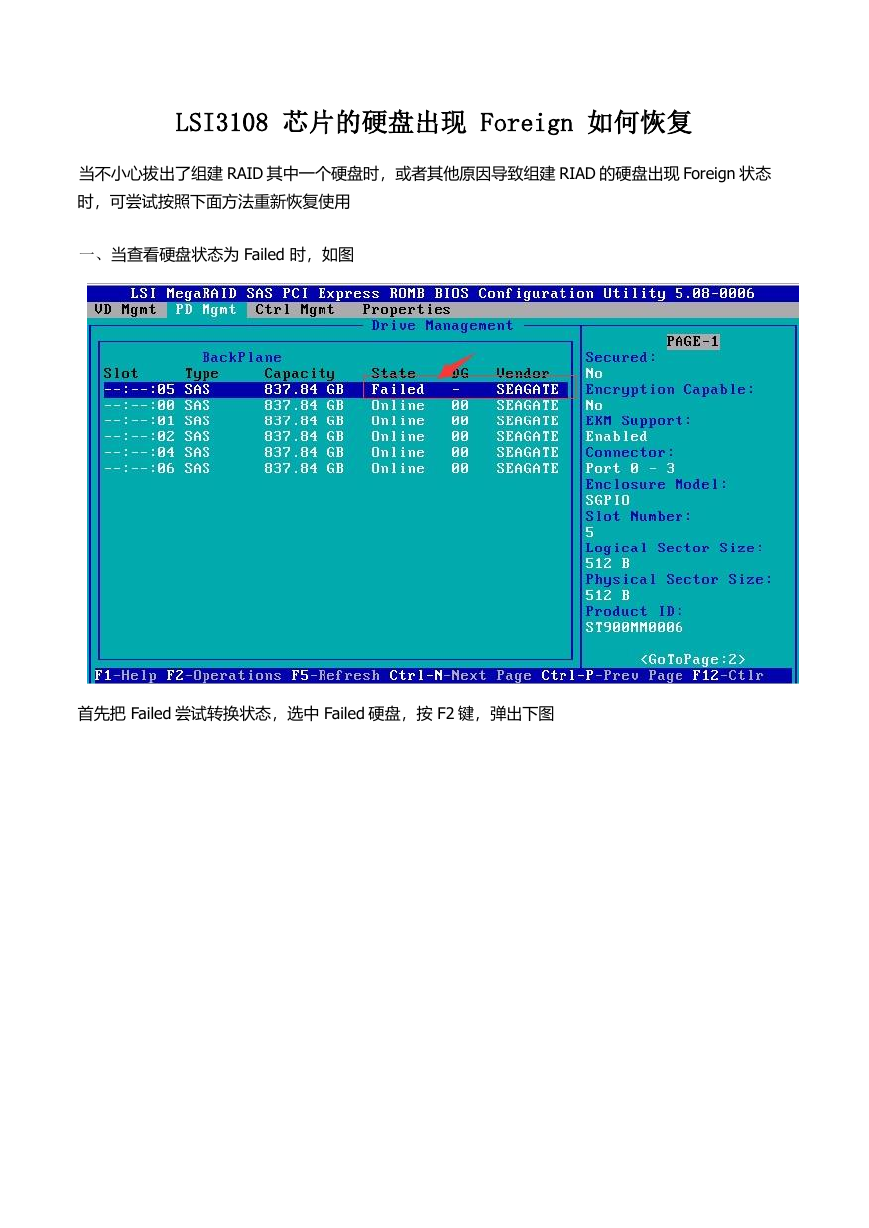The width and height of the screenshot is (869, 1228).
Task: Click the BackPlane label
Action: click(x=242, y=357)
